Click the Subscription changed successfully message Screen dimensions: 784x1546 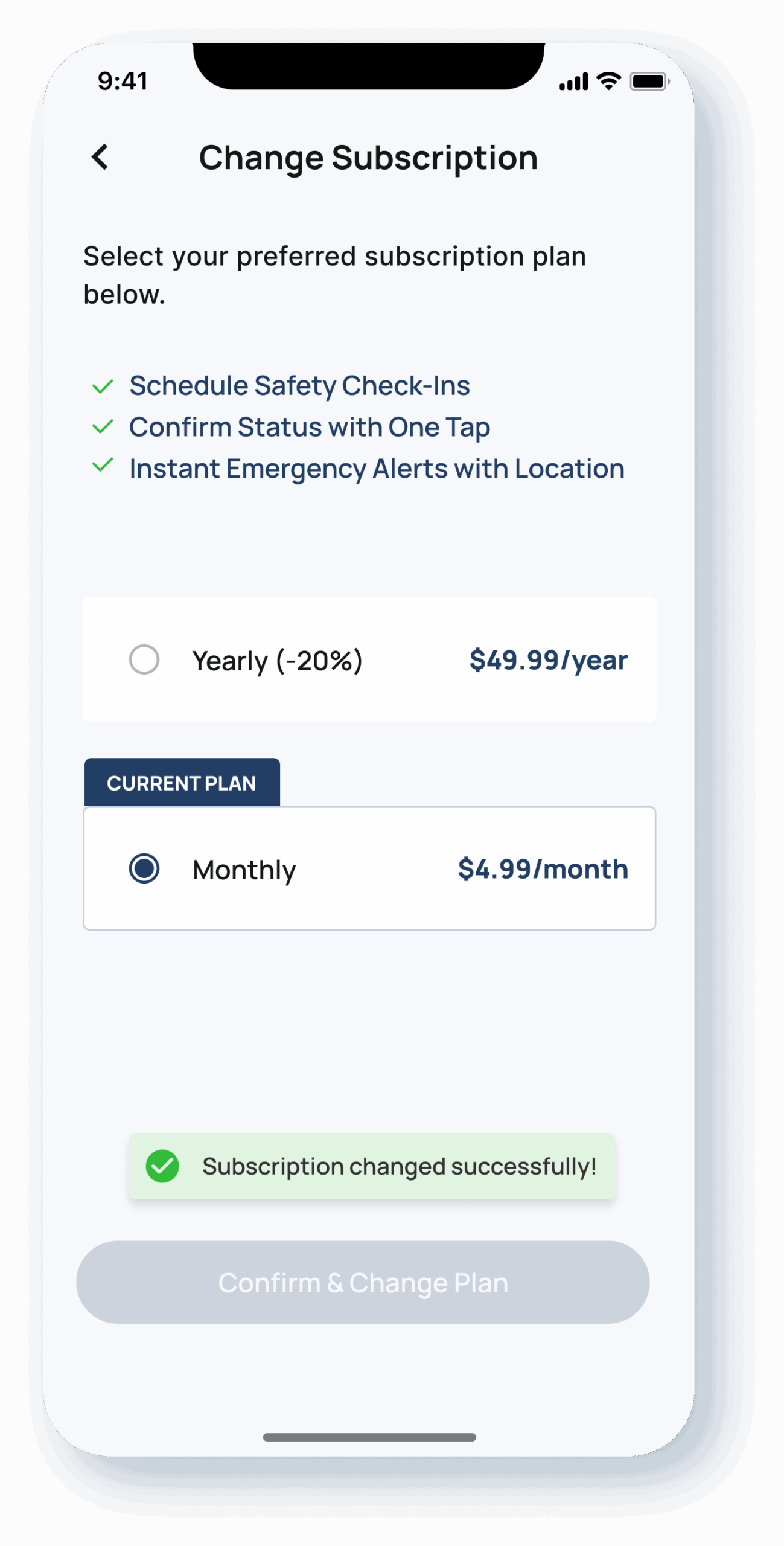[x=399, y=1167]
